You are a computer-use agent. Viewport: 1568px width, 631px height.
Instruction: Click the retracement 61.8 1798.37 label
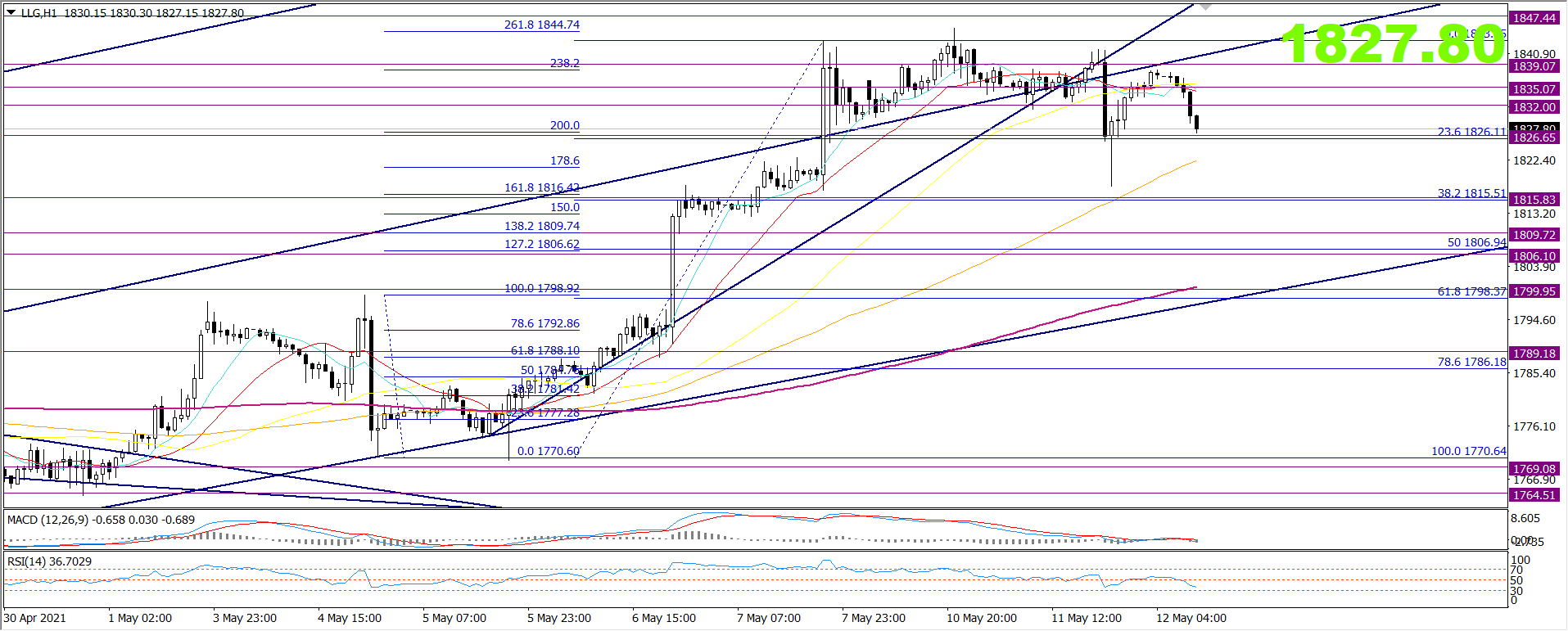click(x=1472, y=291)
